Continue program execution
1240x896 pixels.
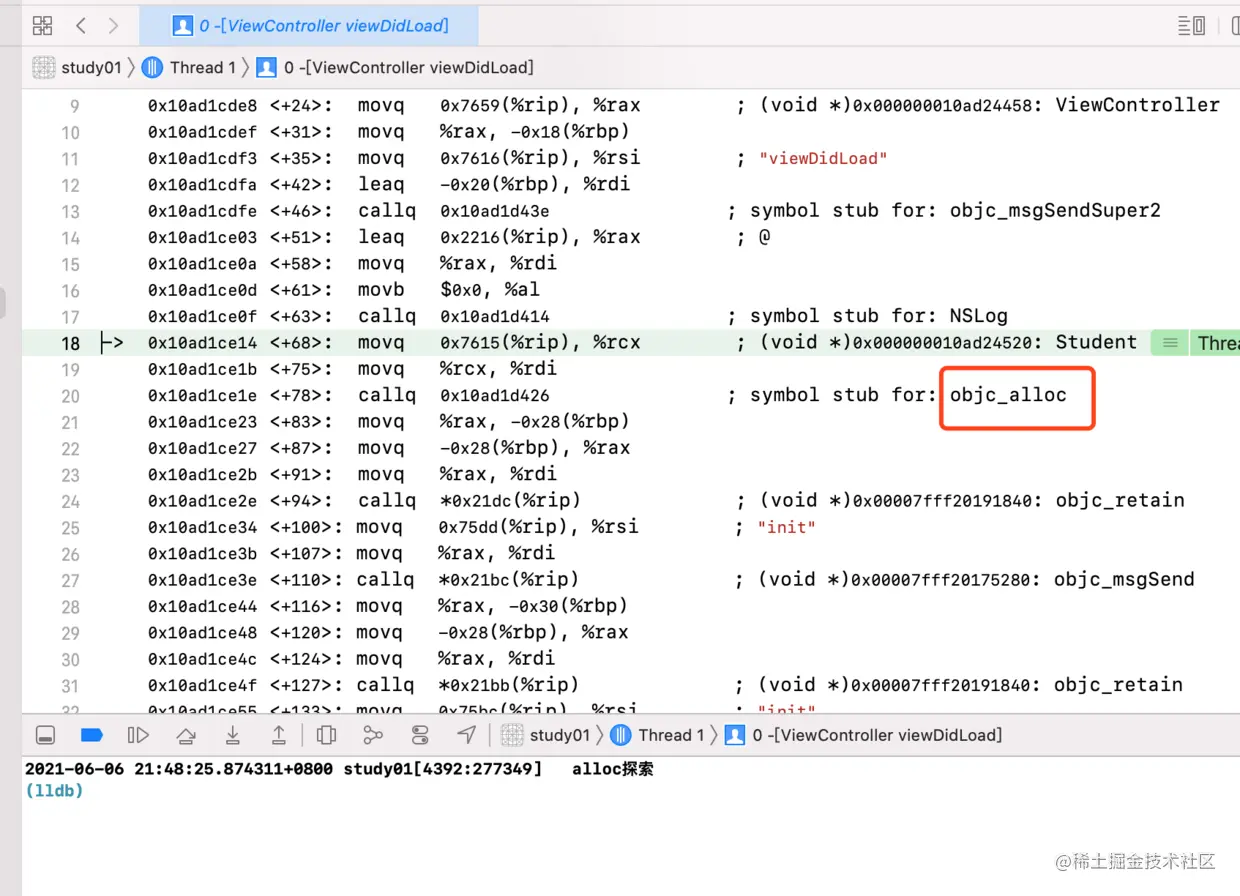coord(138,735)
